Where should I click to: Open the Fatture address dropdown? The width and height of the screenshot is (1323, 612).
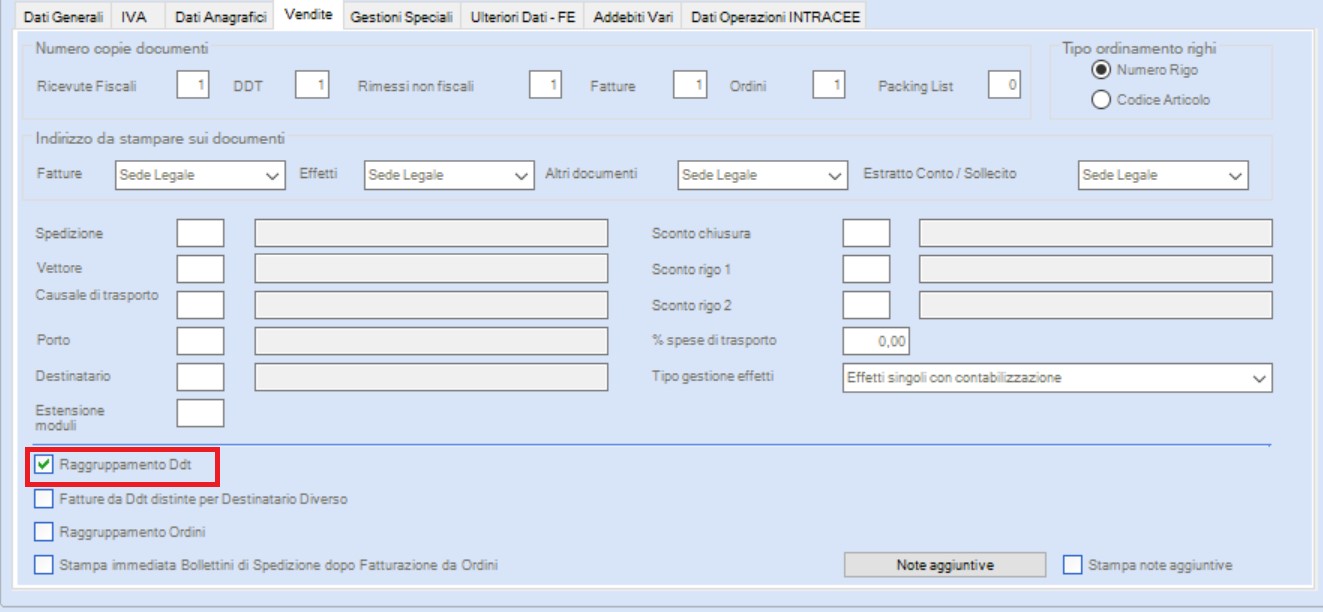[201, 175]
